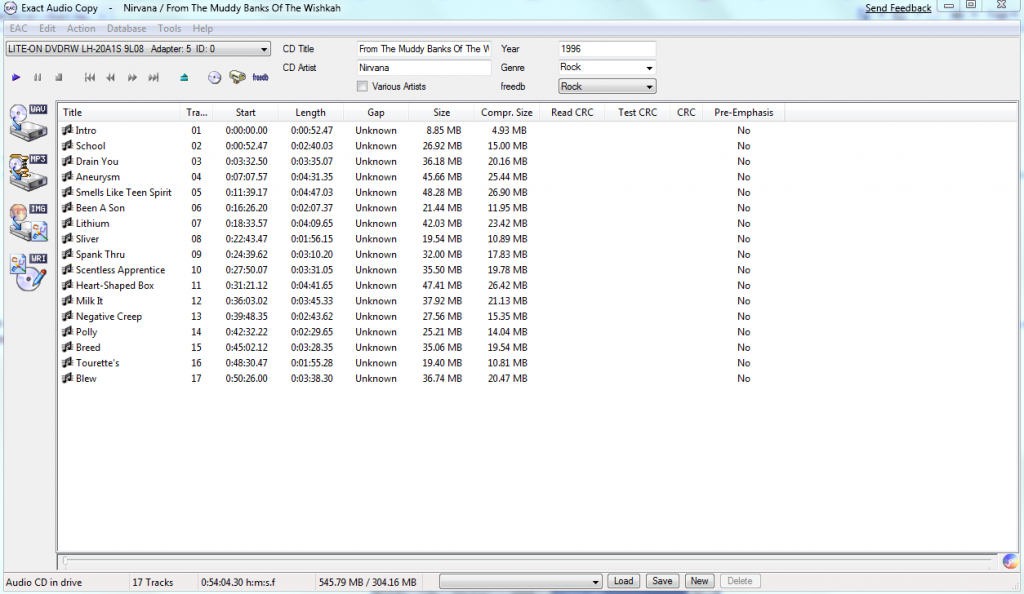Click the Save button

661,581
